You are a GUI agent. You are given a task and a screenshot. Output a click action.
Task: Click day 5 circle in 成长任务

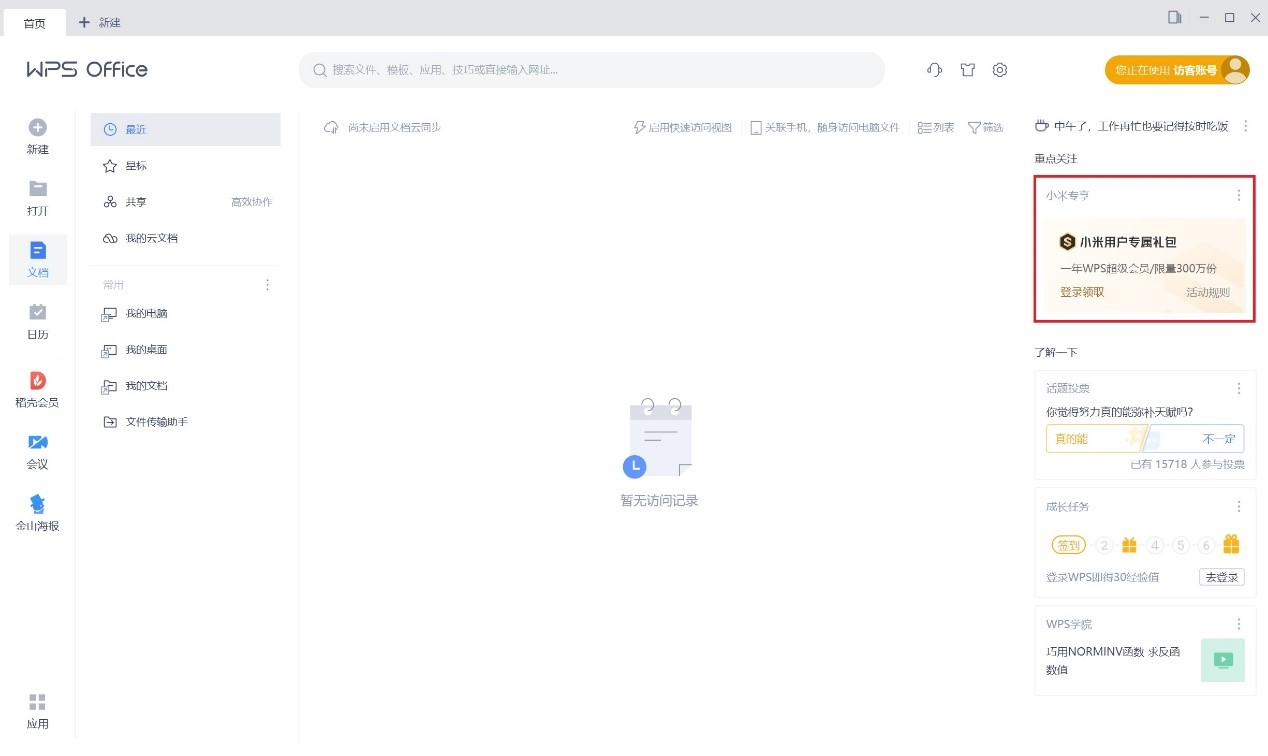(x=1181, y=545)
